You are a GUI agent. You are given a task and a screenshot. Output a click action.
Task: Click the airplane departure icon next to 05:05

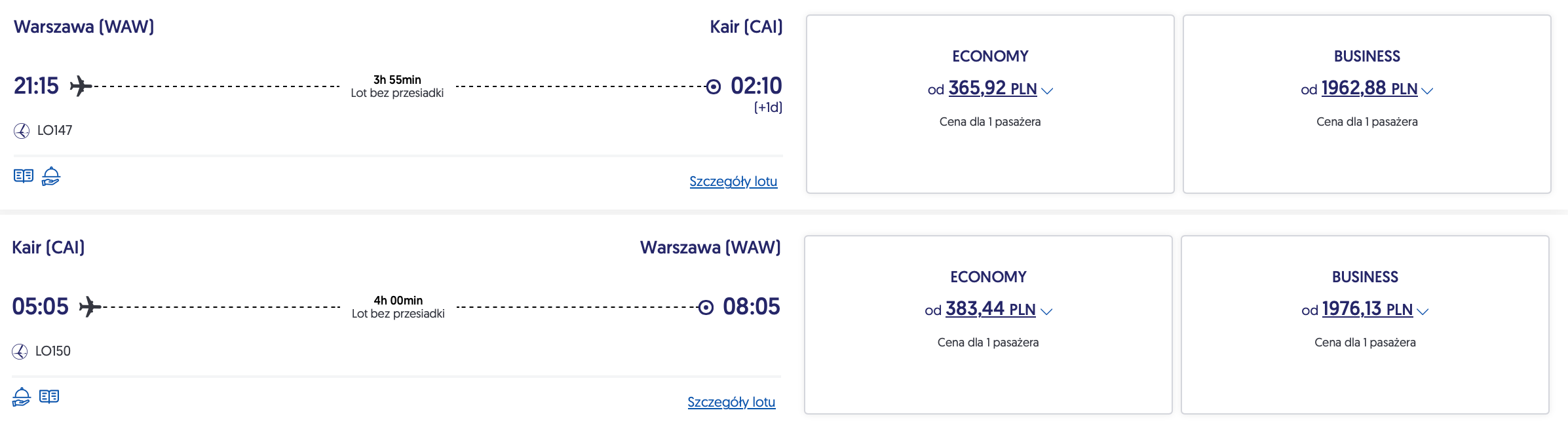point(90,306)
